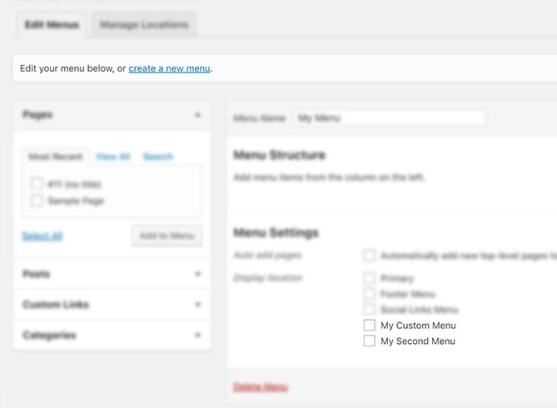Viewport: 557px width, 408px height.
Task: Open the Search tab in Pages
Action: (158, 156)
